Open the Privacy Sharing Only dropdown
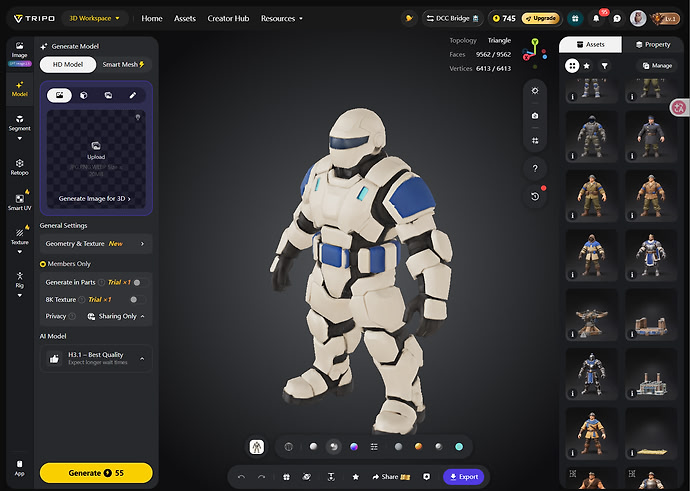Image resolution: width=690 pixels, height=491 pixels. point(116,316)
